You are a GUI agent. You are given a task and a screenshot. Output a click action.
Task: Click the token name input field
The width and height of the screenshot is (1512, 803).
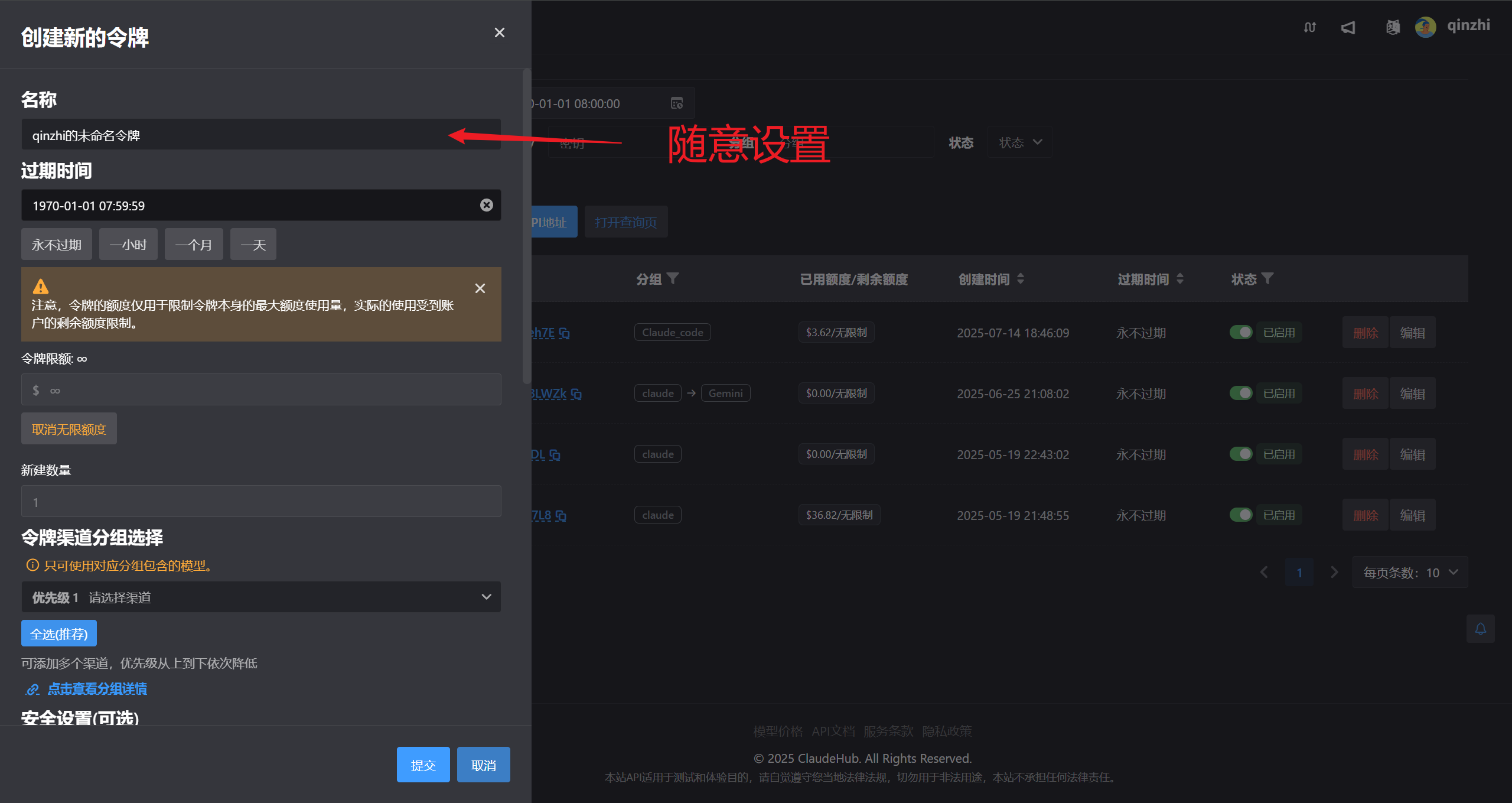(260, 135)
